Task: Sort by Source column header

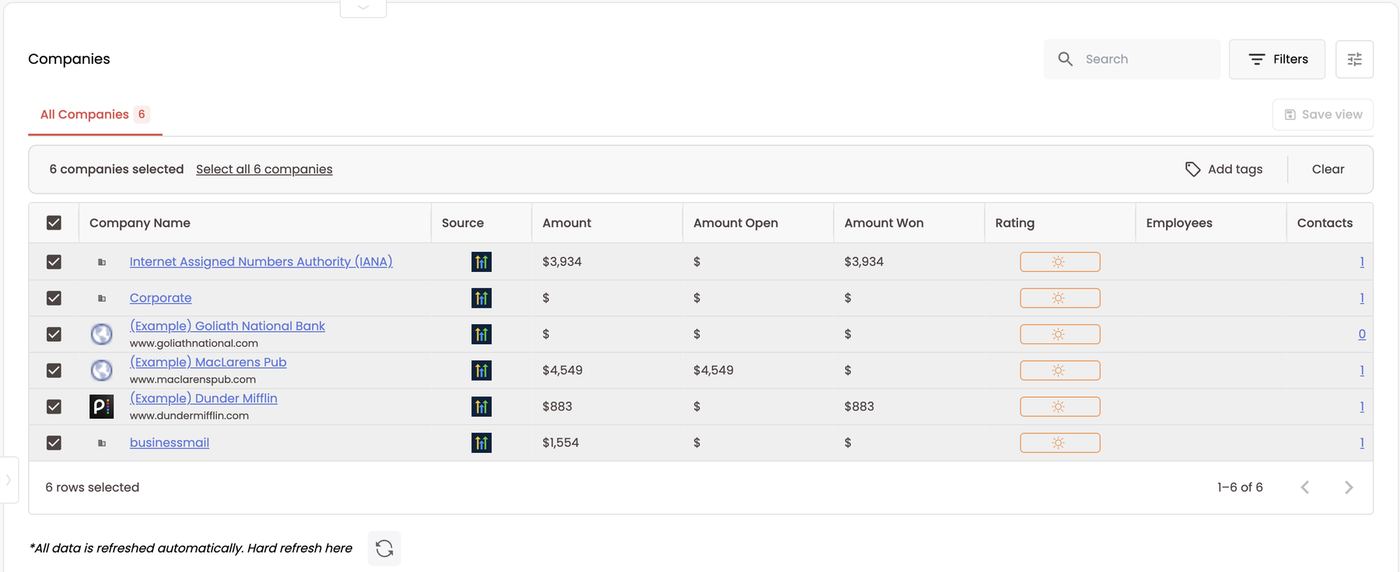Action: (x=463, y=223)
